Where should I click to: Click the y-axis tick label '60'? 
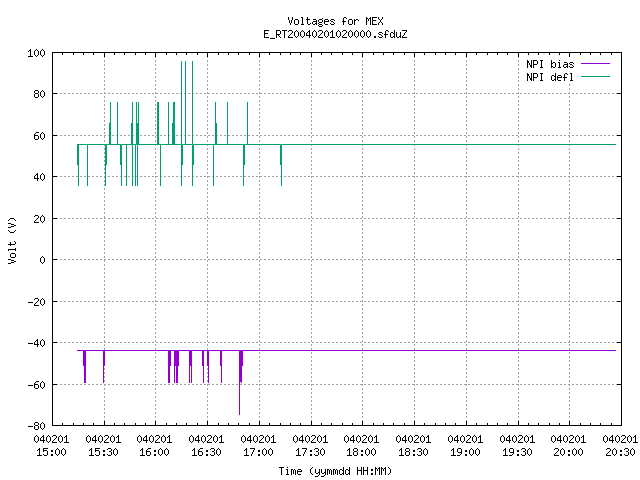(39, 136)
